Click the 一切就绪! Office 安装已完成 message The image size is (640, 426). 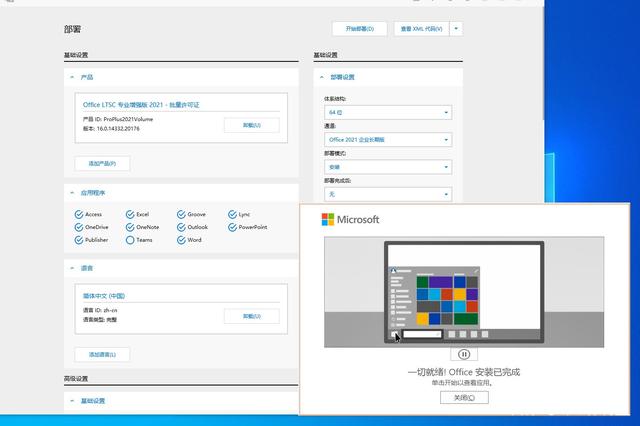tap(464, 372)
